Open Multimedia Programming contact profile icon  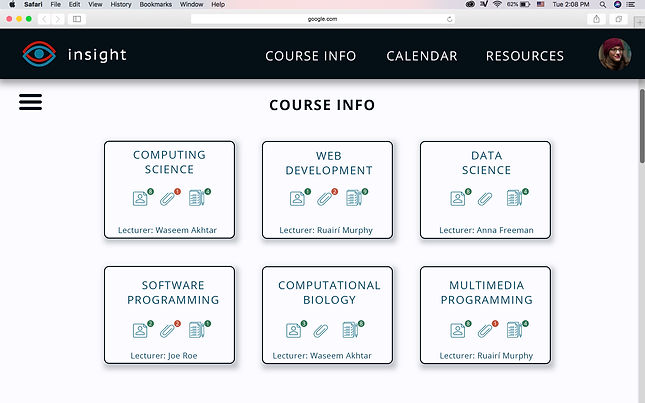[x=458, y=331]
